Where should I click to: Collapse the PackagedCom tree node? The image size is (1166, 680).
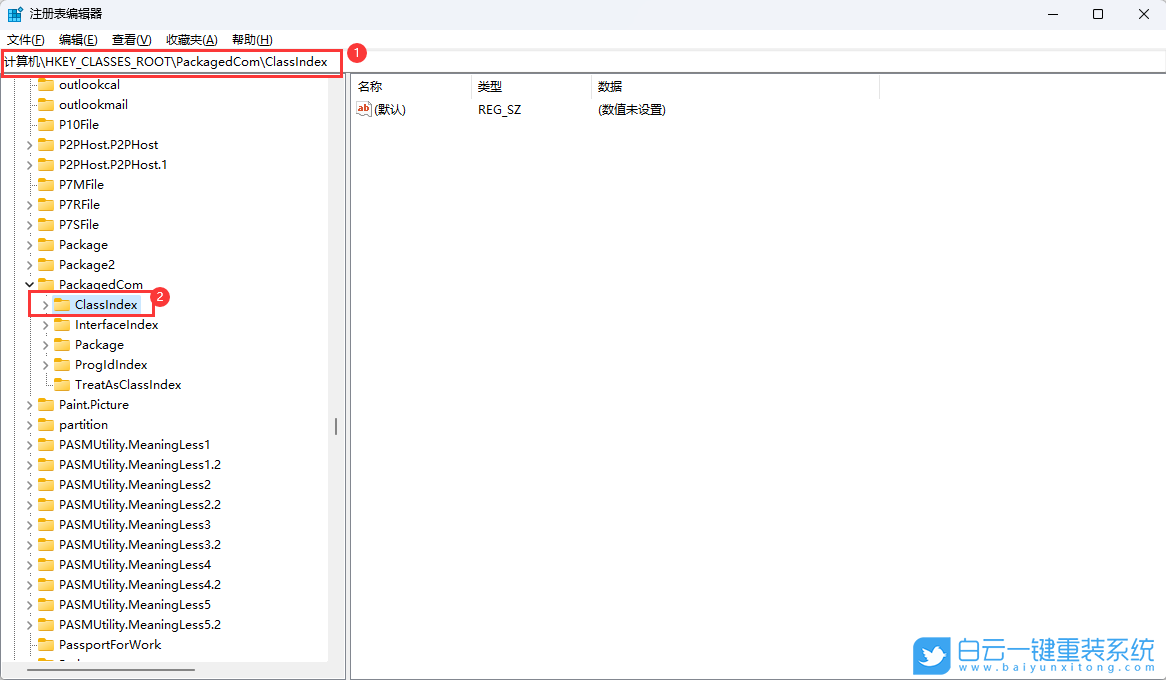pos(31,284)
